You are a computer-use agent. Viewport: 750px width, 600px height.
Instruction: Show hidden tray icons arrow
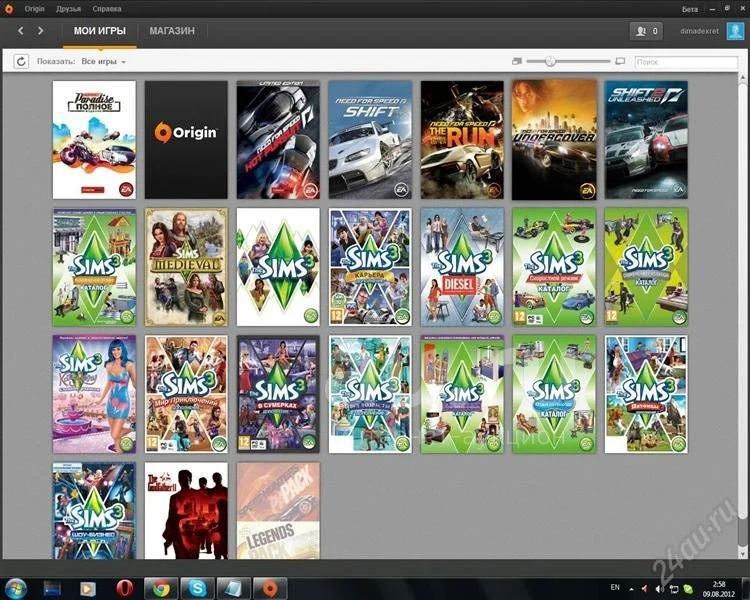pyautogui.click(x=631, y=589)
